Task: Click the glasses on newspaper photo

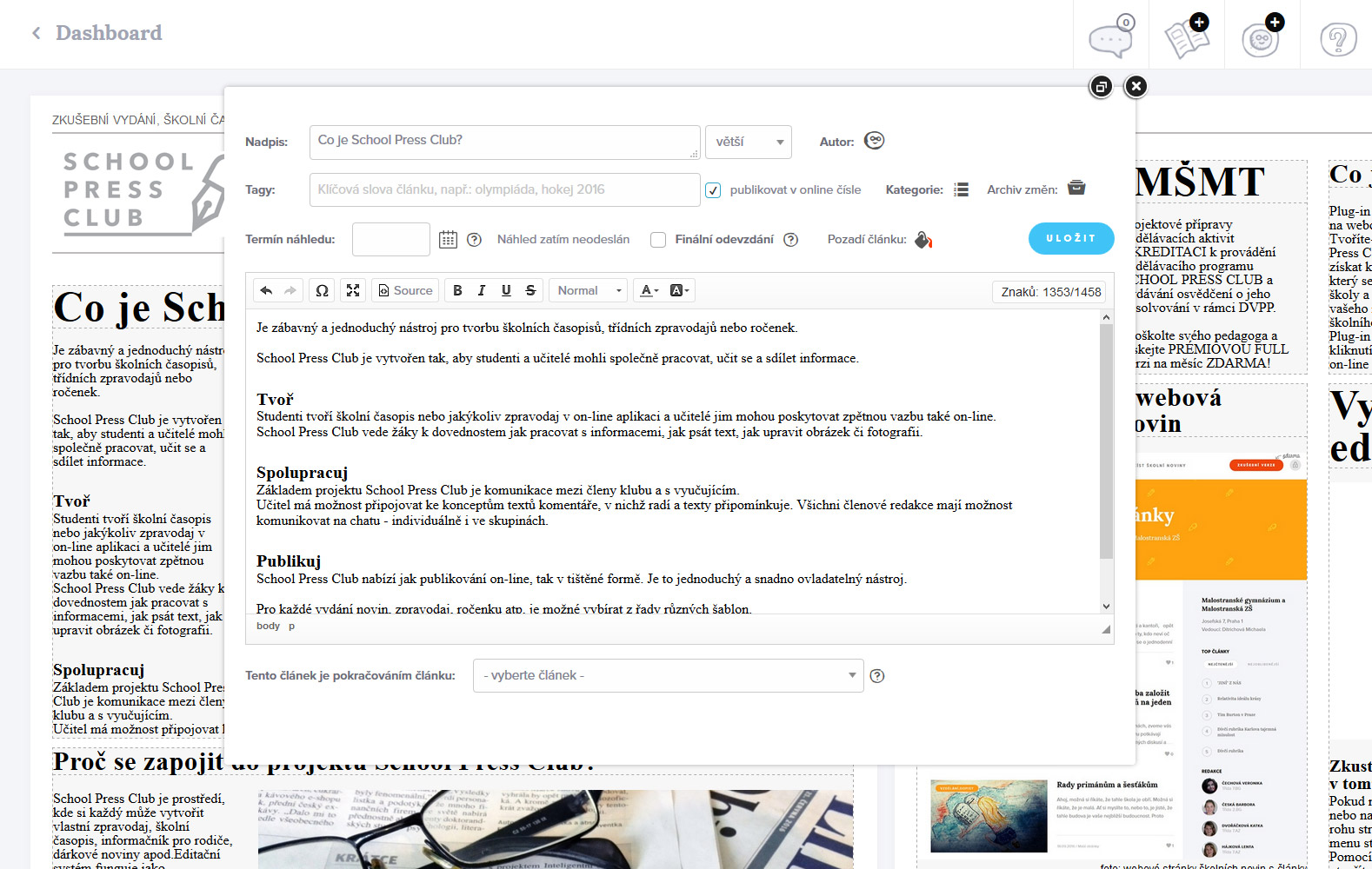Action: pos(556,829)
